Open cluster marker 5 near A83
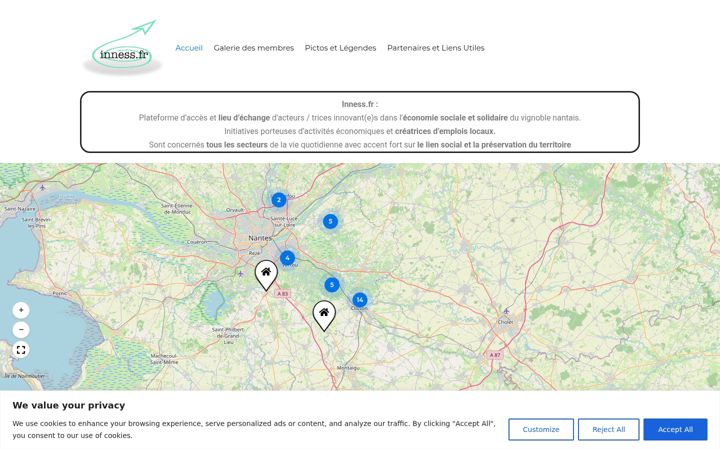This screenshot has width=720, height=450. coord(332,285)
